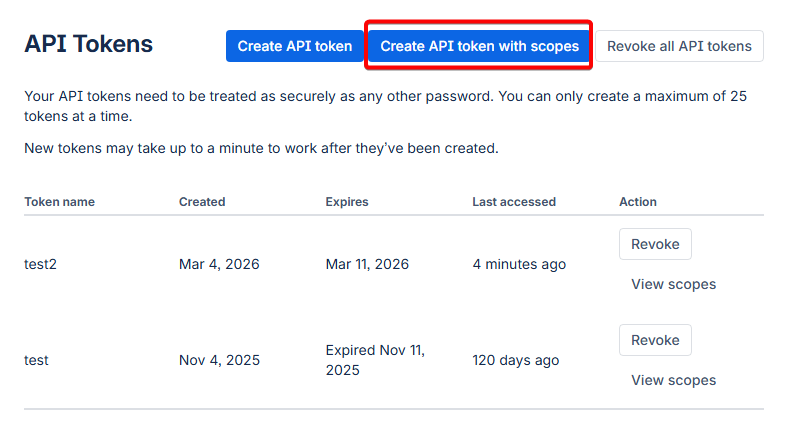
Task: Click the Action column header
Action: pyautogui.click(x=638, y=202)
